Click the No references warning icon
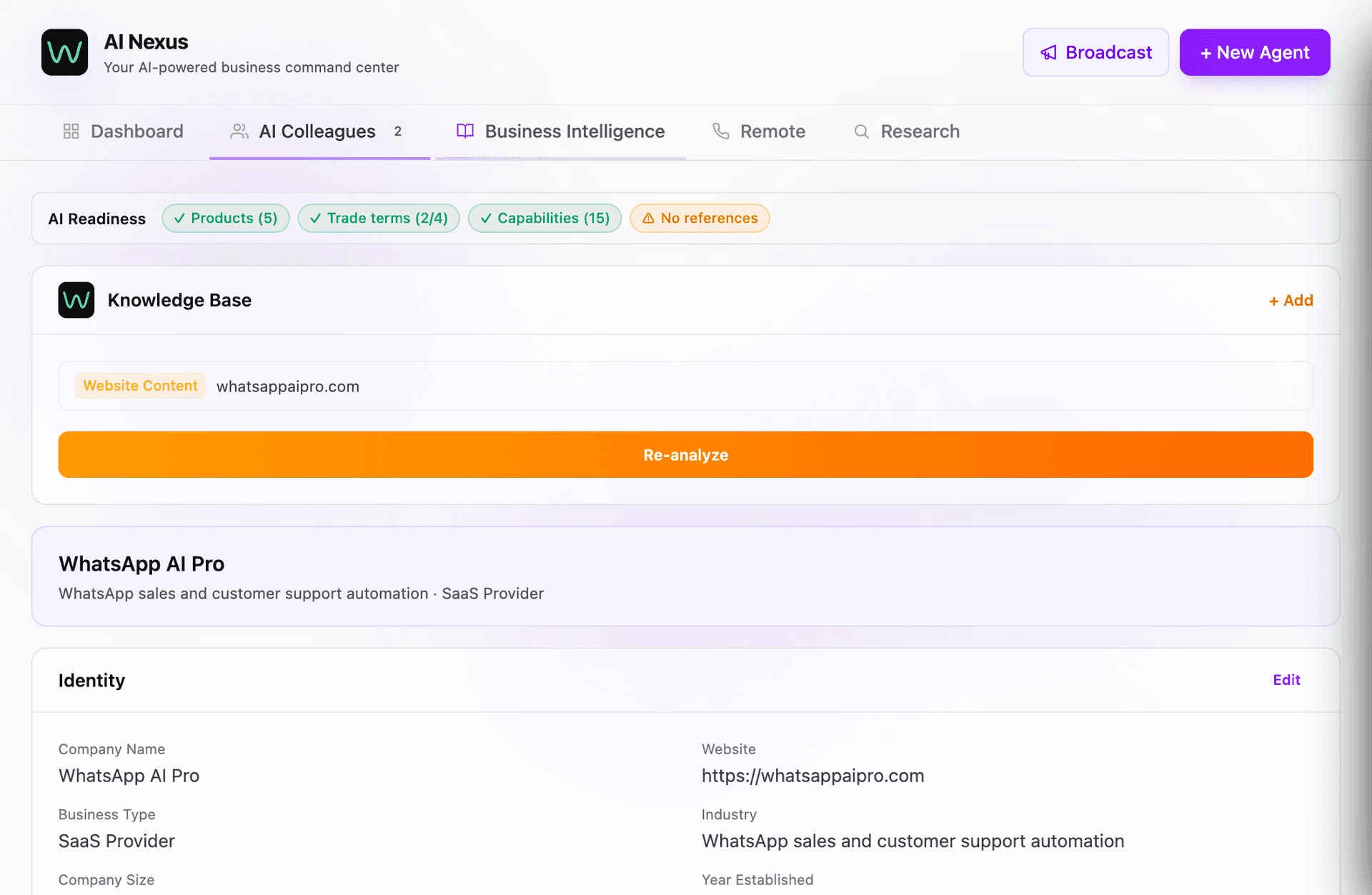The image size is (1372, 895). click(x=648, y=219)
